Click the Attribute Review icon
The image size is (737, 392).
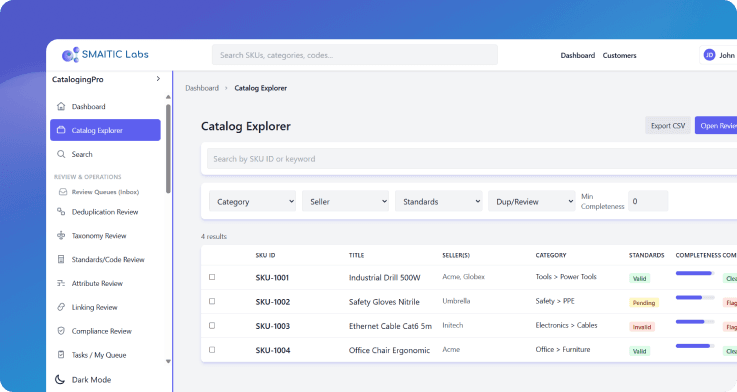(61, 283)
